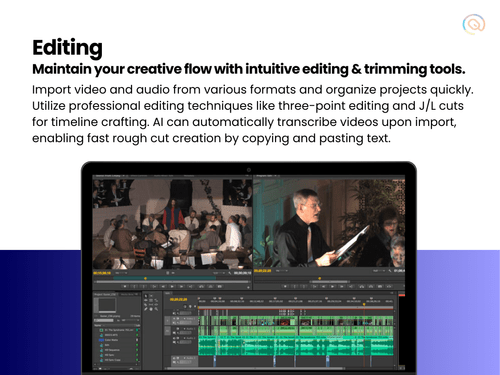Select the Track Select tool
Image resolution: width=500 pixels, height=375 pixels.
(x=151, y=296)
